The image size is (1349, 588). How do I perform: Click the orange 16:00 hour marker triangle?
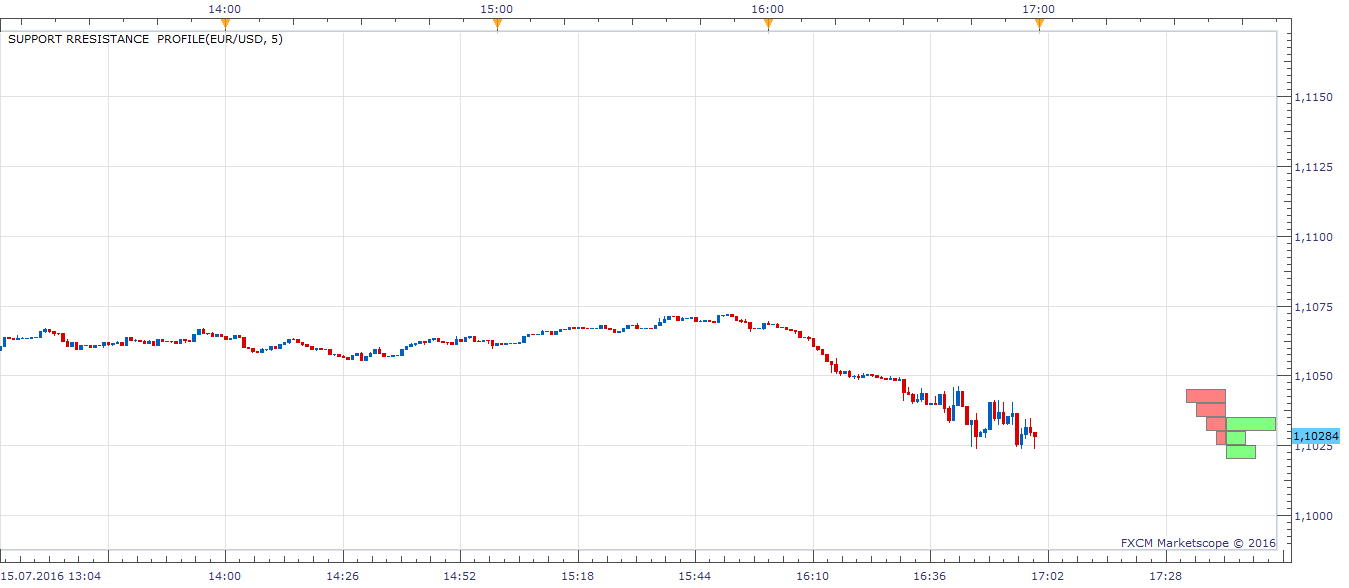click(x=767, y=25)
